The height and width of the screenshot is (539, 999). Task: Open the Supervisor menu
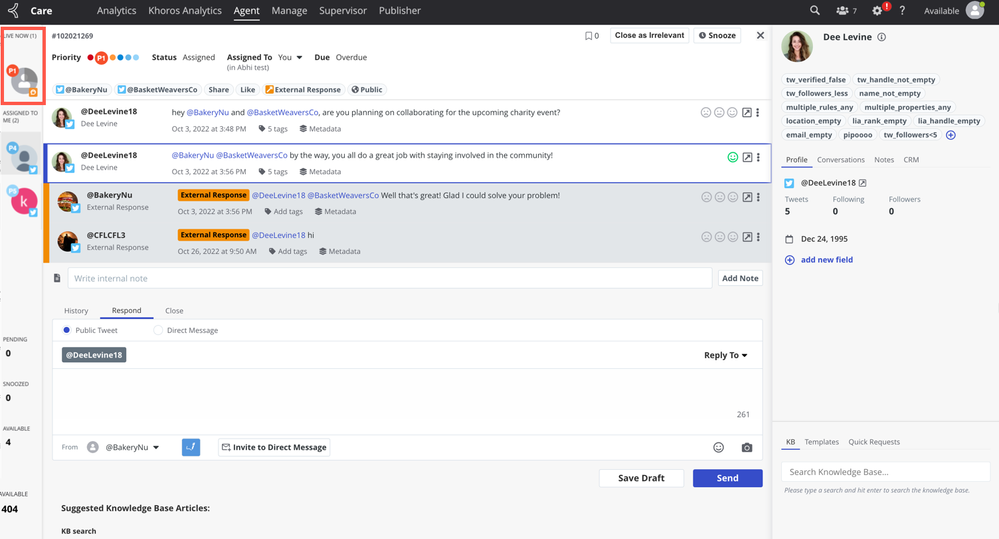[x=342, y=11]
